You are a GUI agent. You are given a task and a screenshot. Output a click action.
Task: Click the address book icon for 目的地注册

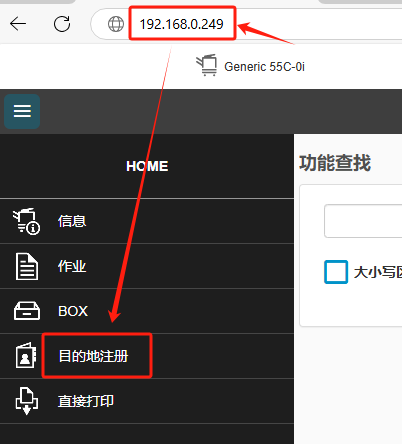tap(26, 356)
